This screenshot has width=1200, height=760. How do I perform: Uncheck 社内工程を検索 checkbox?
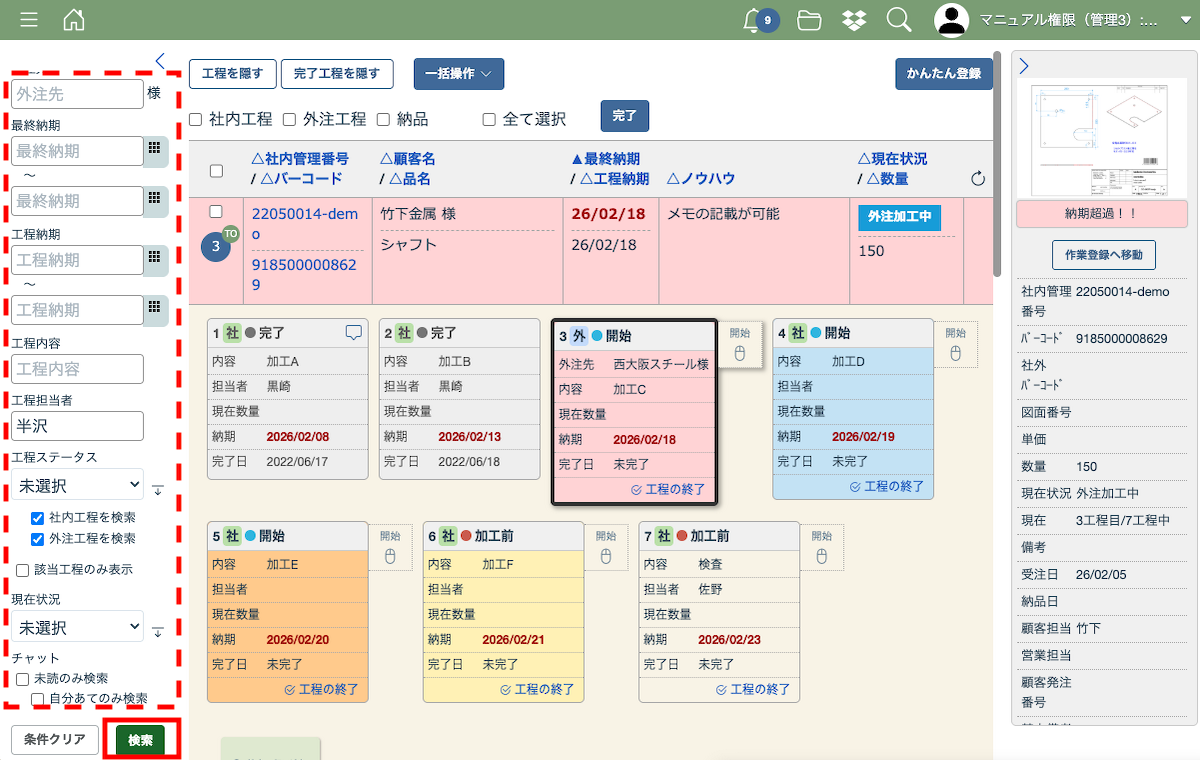(37, 518)
